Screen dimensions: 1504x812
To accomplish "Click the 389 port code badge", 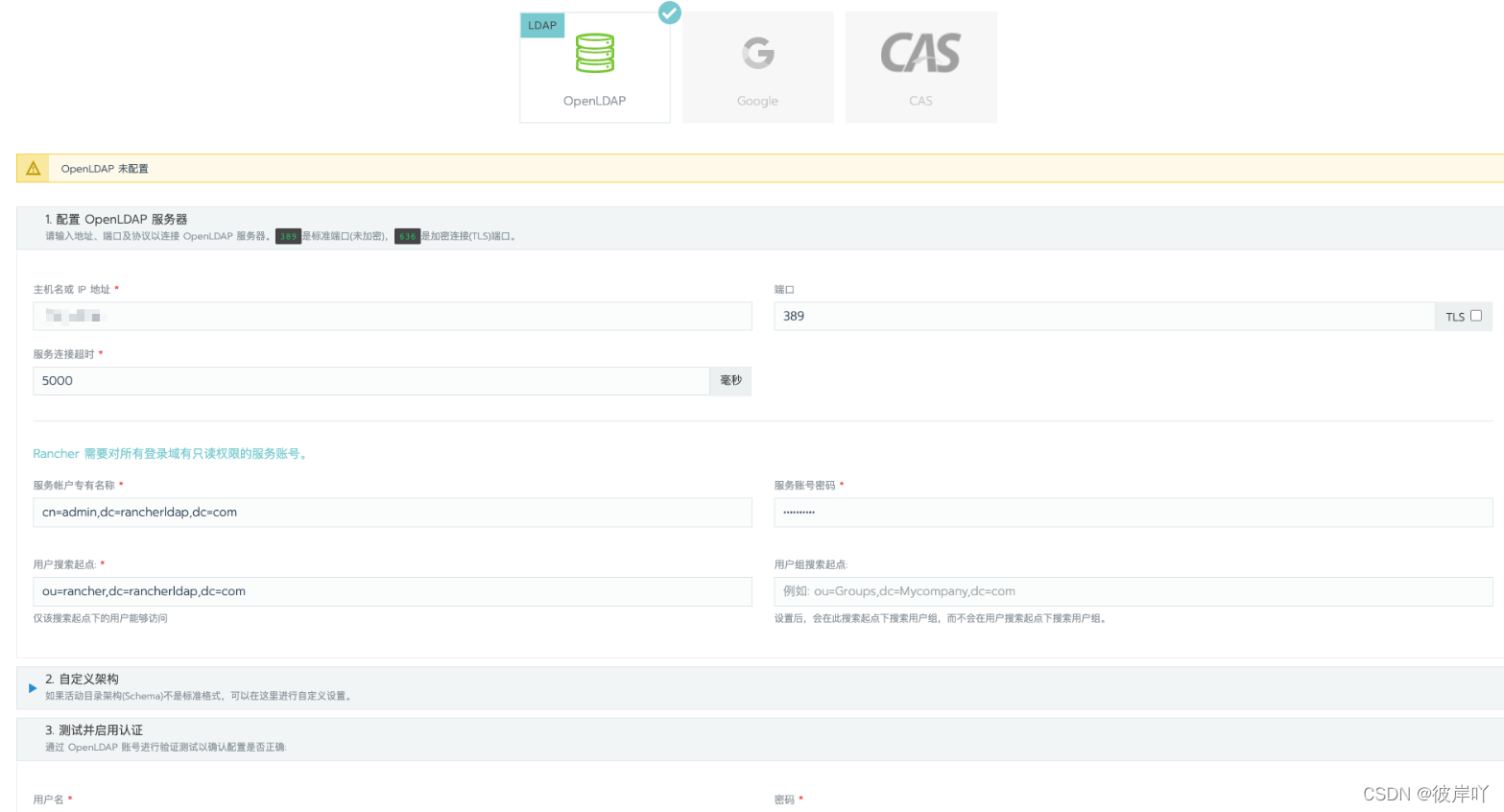I will tap(288, 236).
